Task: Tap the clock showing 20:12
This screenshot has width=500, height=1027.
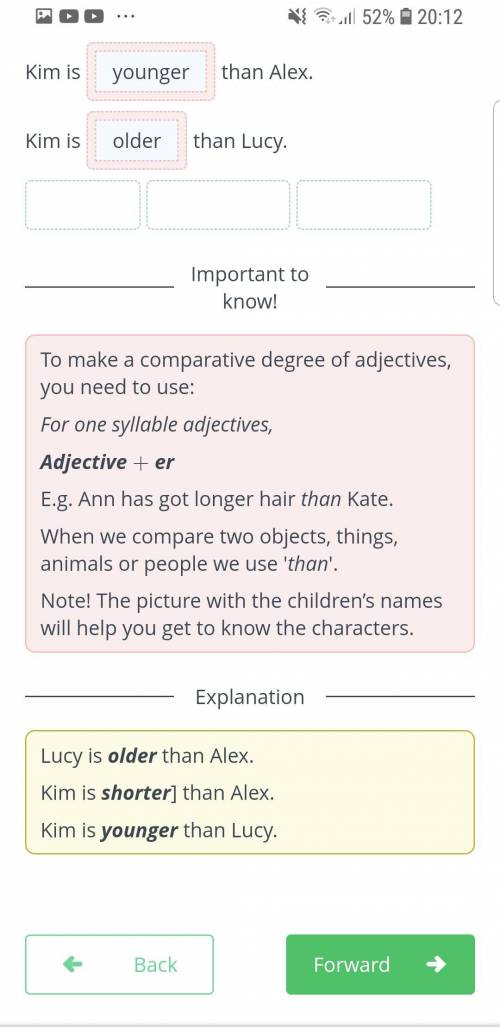Action: click(440, 16)
